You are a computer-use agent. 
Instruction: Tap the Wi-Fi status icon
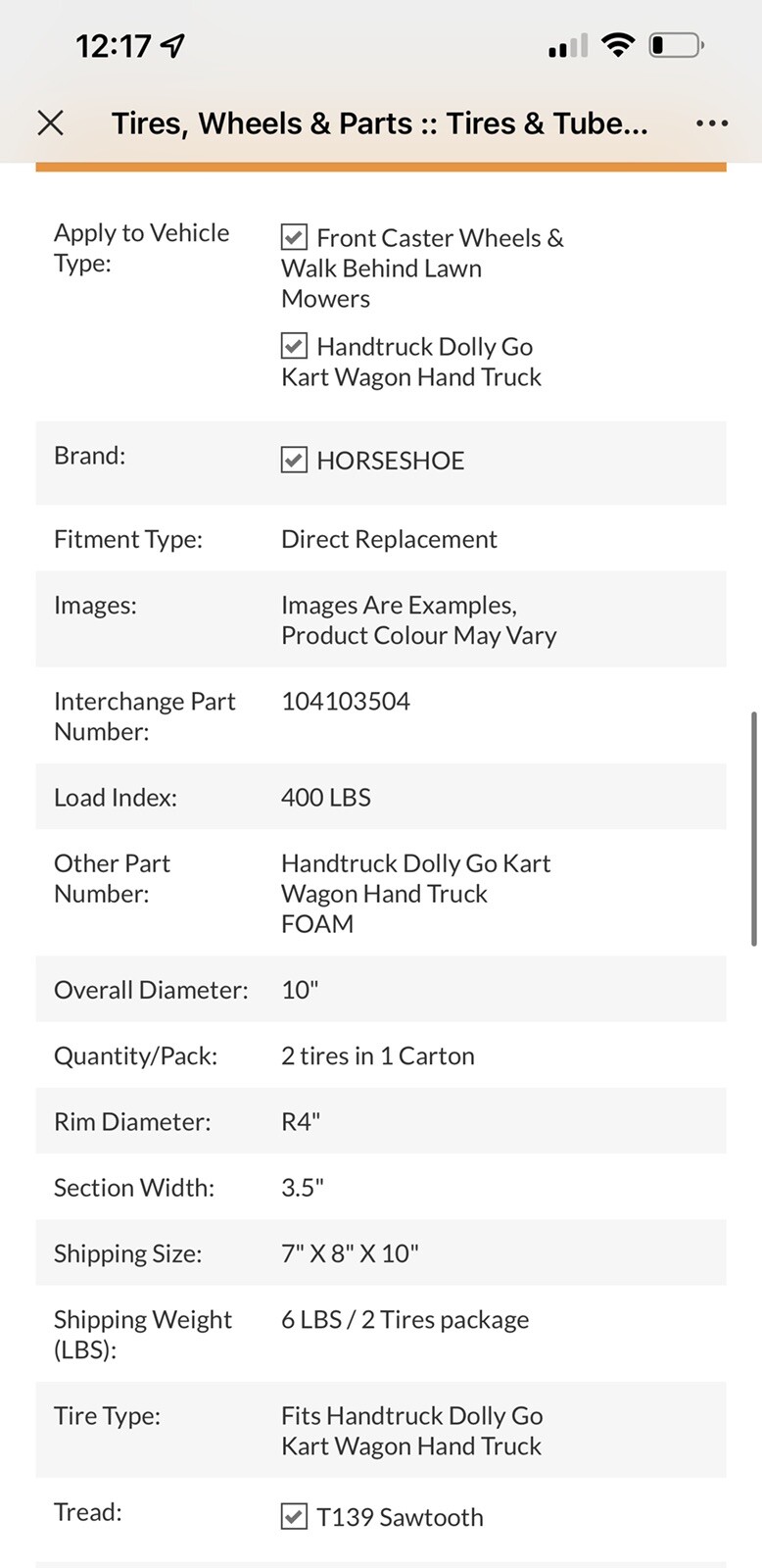pyautogui.click(x=618, y=45)
